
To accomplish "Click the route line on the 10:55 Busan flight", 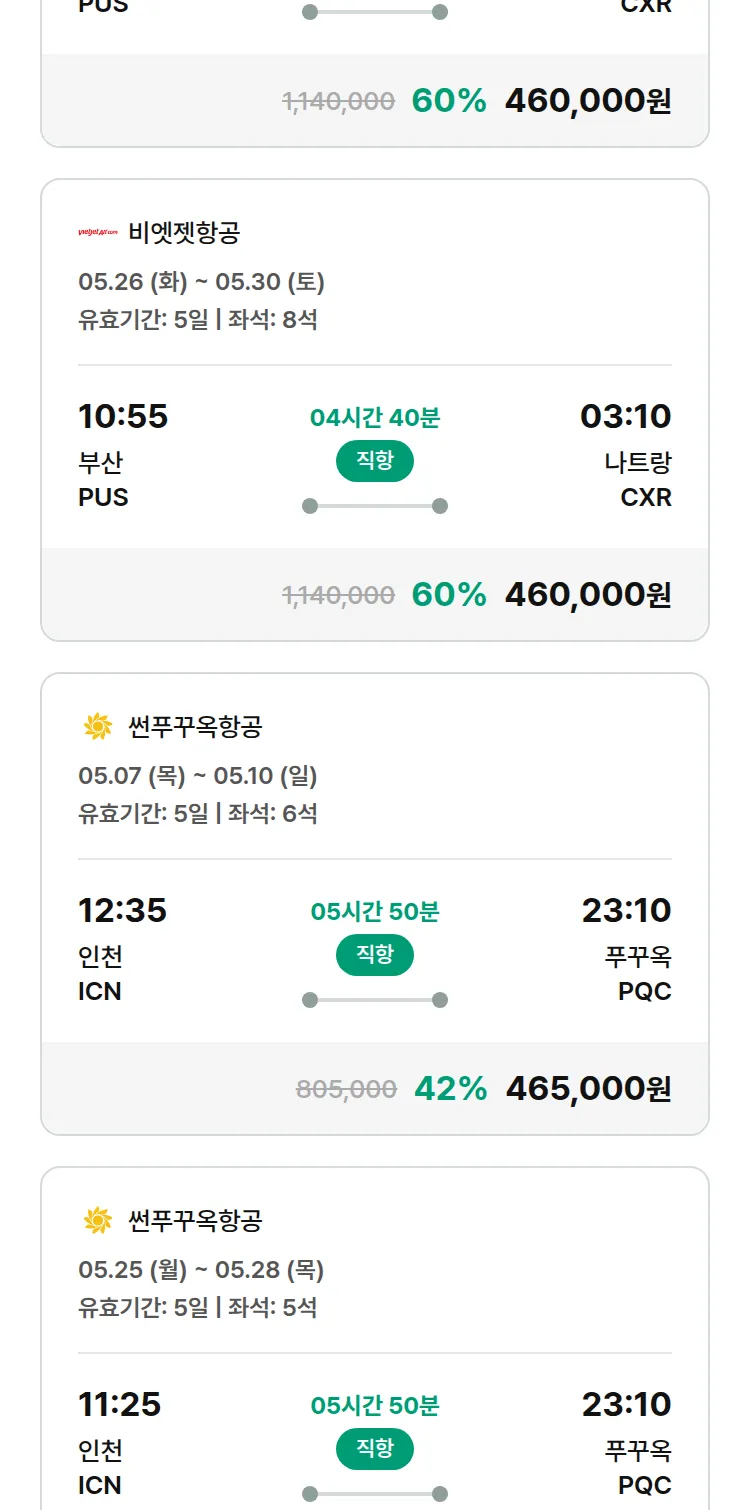I will click(375, 506).
